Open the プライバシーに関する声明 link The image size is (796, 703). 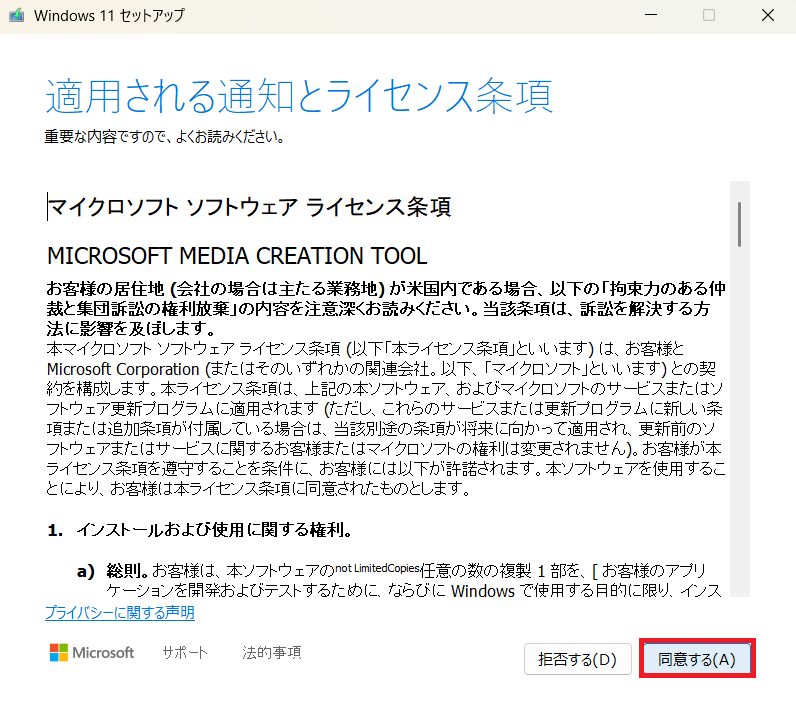120,612
